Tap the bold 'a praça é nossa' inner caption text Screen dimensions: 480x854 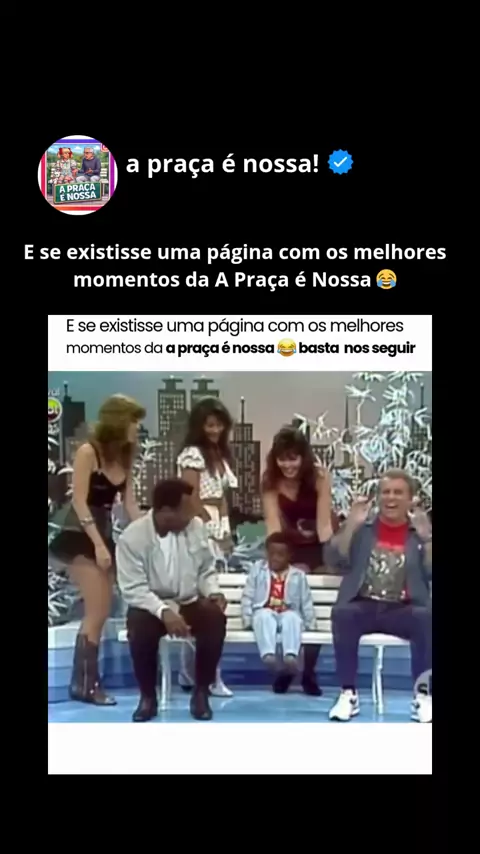(220, 349)
